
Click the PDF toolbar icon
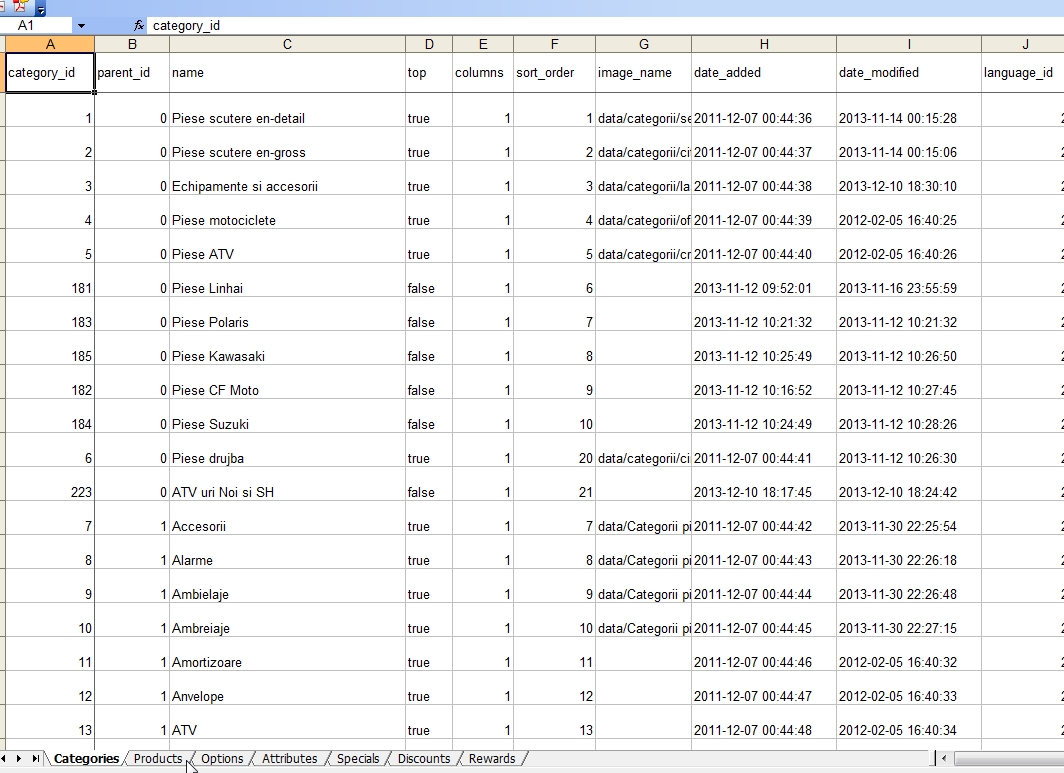point(20,6)
